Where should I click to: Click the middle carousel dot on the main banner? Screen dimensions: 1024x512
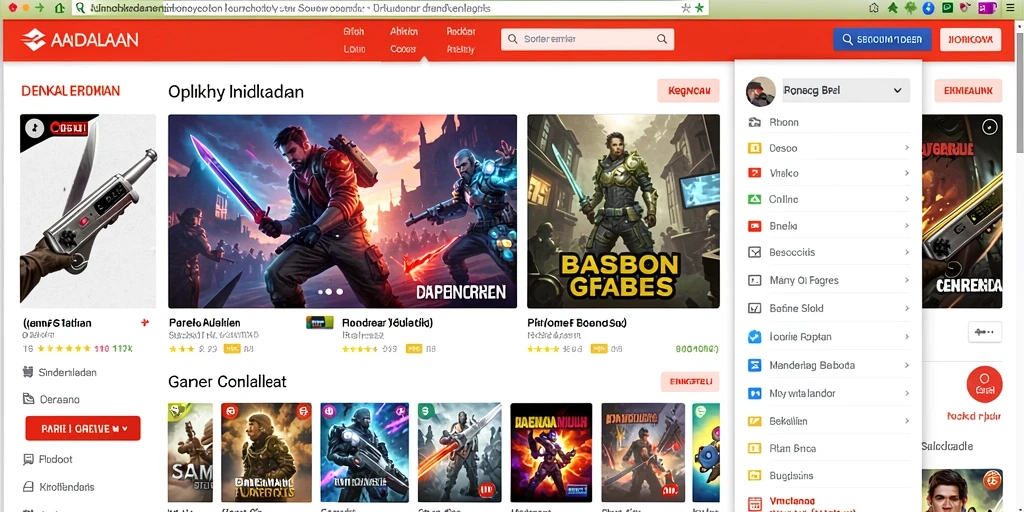[330, 292]
